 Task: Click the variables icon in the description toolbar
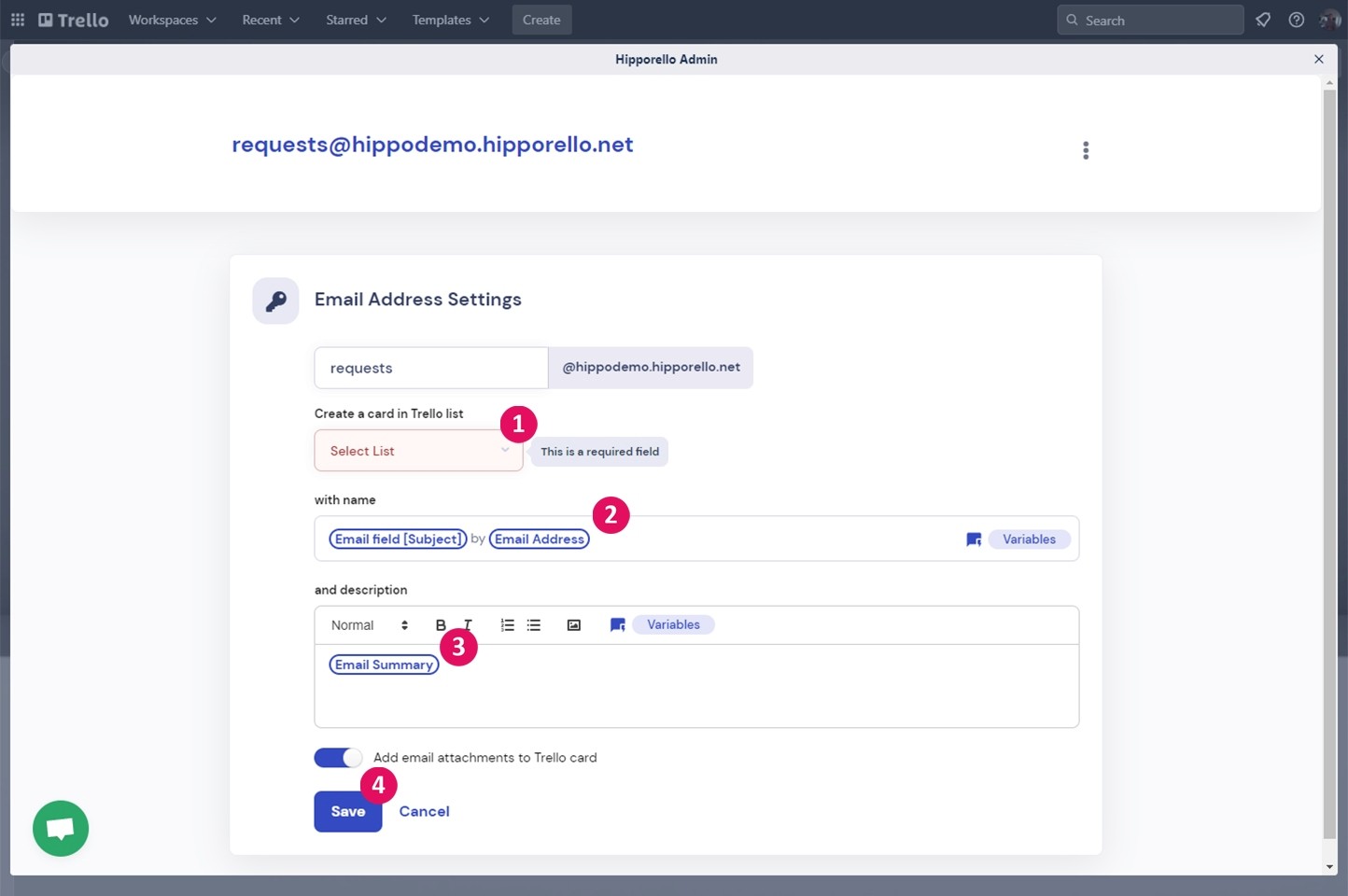point(618,625)
